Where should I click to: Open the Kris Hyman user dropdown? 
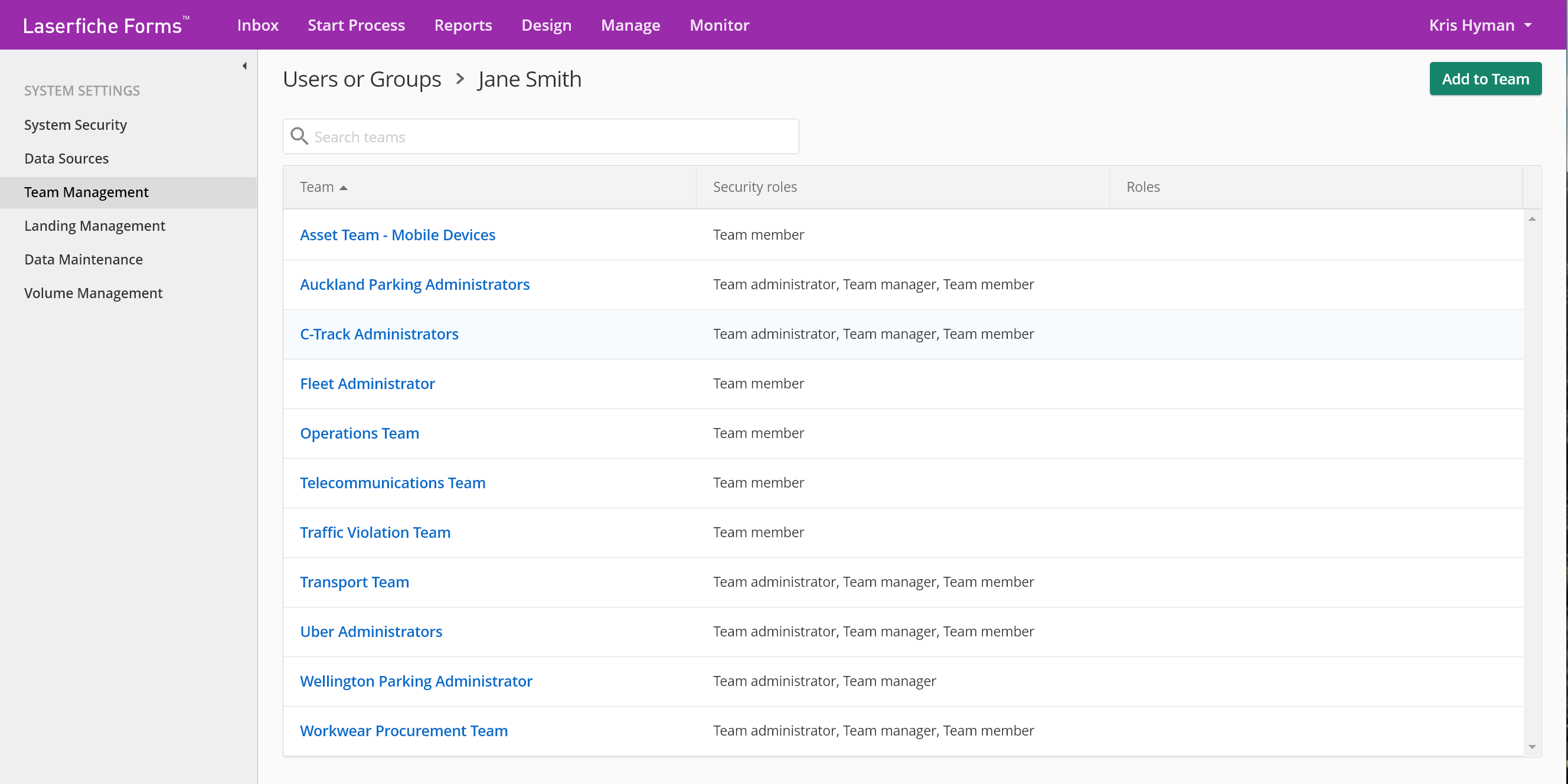tap(1479, 25)
